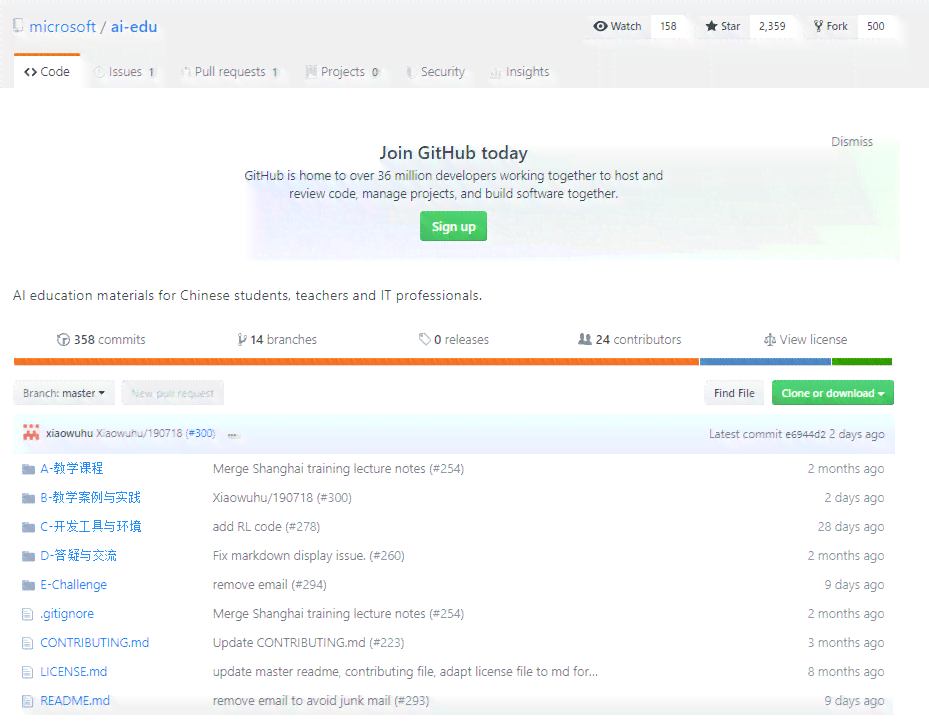Click the orange segment of the language bar
The image size is (929, 722).
357,361
